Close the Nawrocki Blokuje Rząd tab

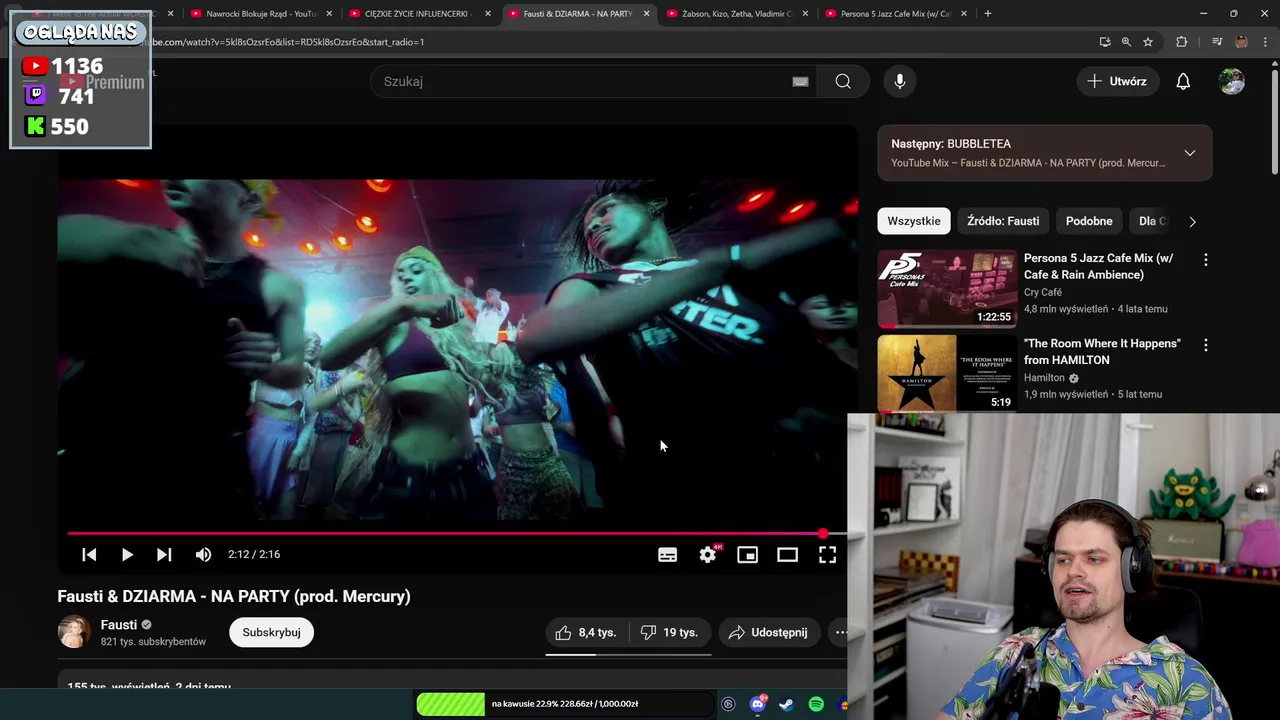[329, 13]
